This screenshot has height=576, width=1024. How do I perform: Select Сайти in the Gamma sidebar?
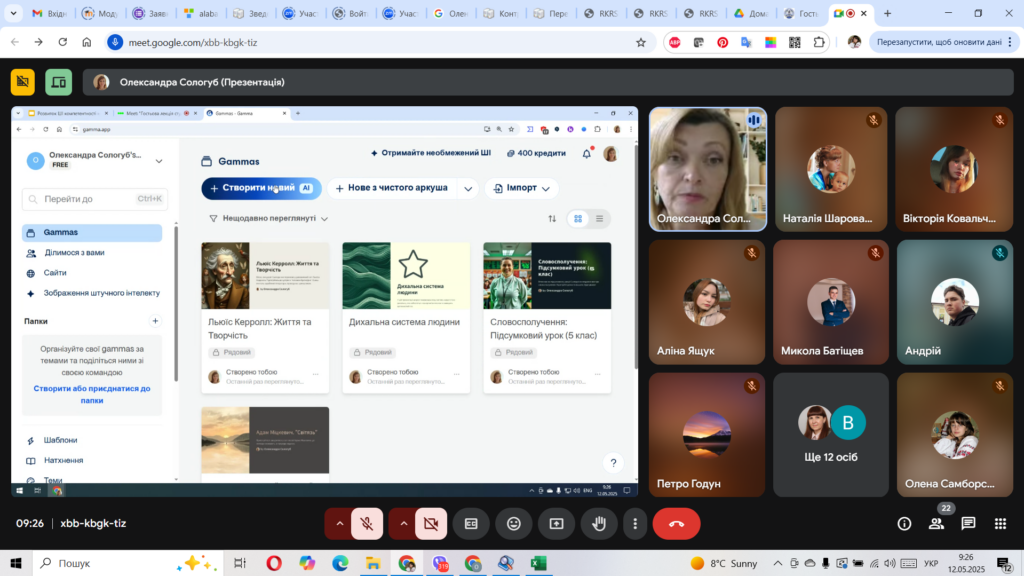55,273
